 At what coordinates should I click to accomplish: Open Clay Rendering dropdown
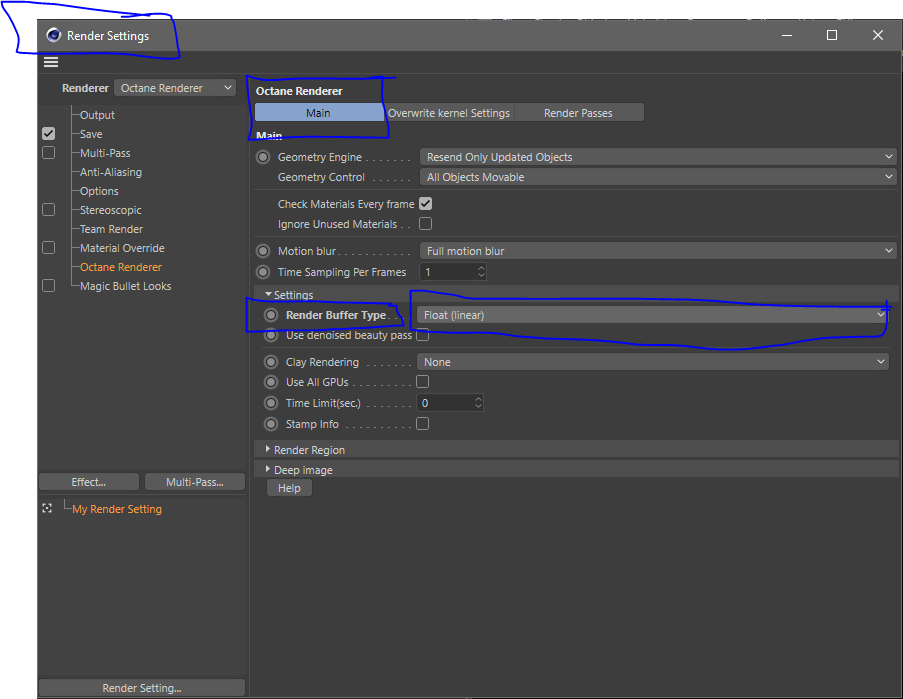coord(652,362)
